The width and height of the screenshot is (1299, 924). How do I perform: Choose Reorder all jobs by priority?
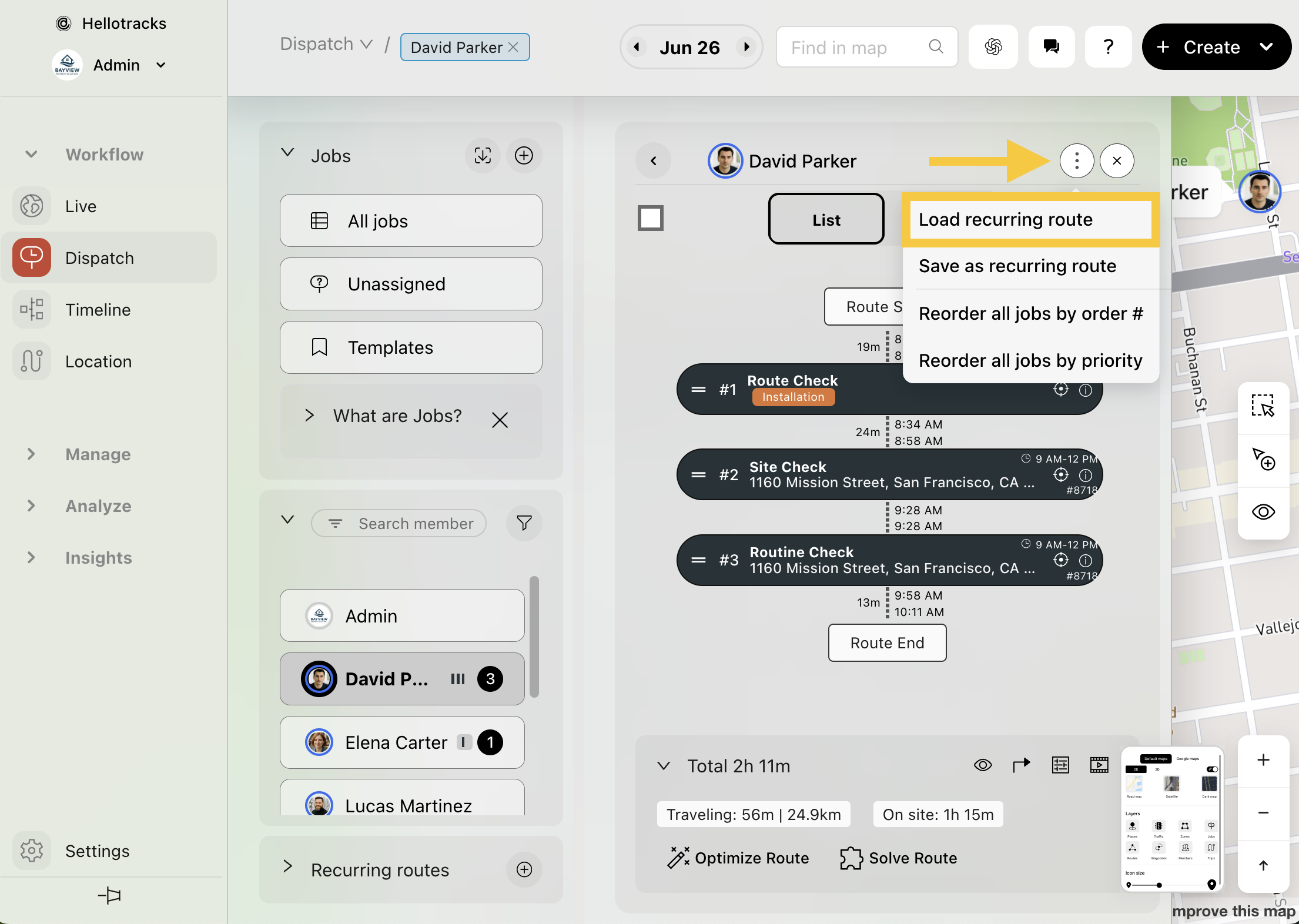point(1030,360)
